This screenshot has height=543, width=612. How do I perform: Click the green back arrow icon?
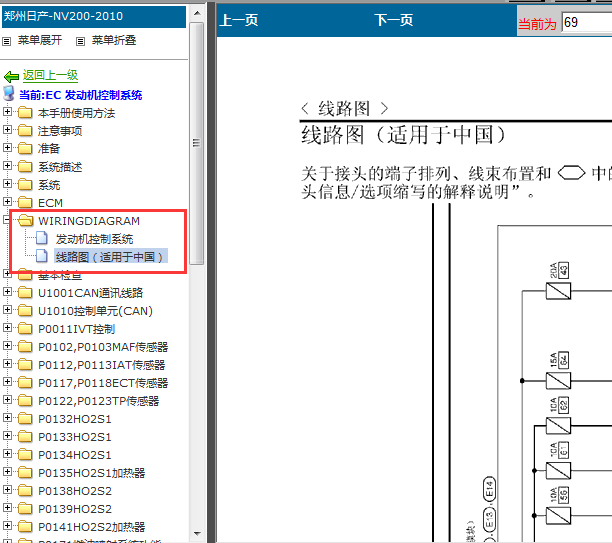pyautogui.click(x=11, y=76)
